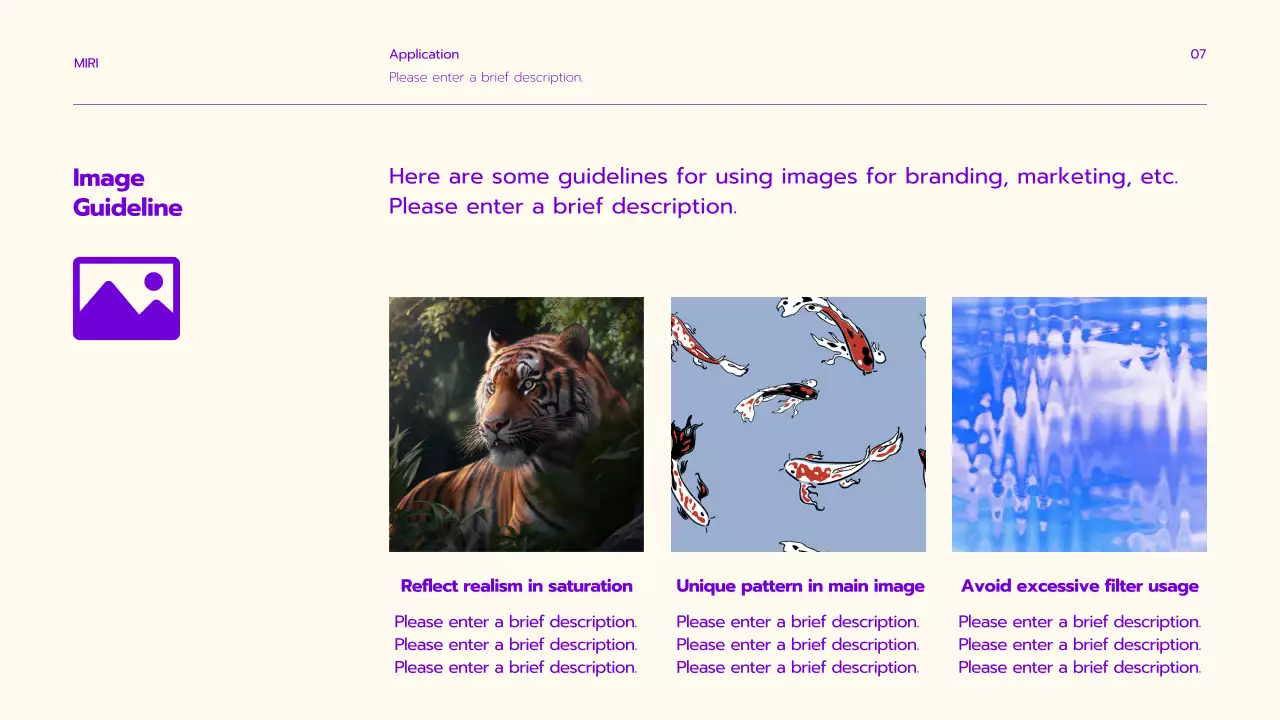Select the Application header label

pyautogui.click(x=424, y=54)
